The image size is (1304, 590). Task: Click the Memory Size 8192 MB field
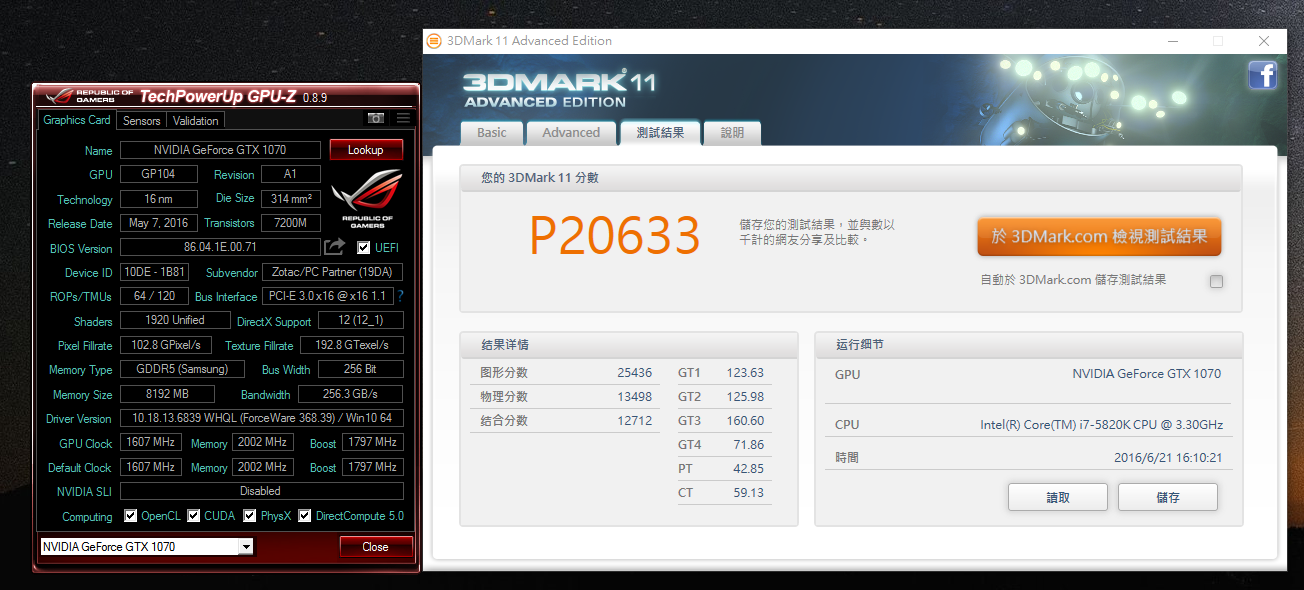tap(167, 394)
